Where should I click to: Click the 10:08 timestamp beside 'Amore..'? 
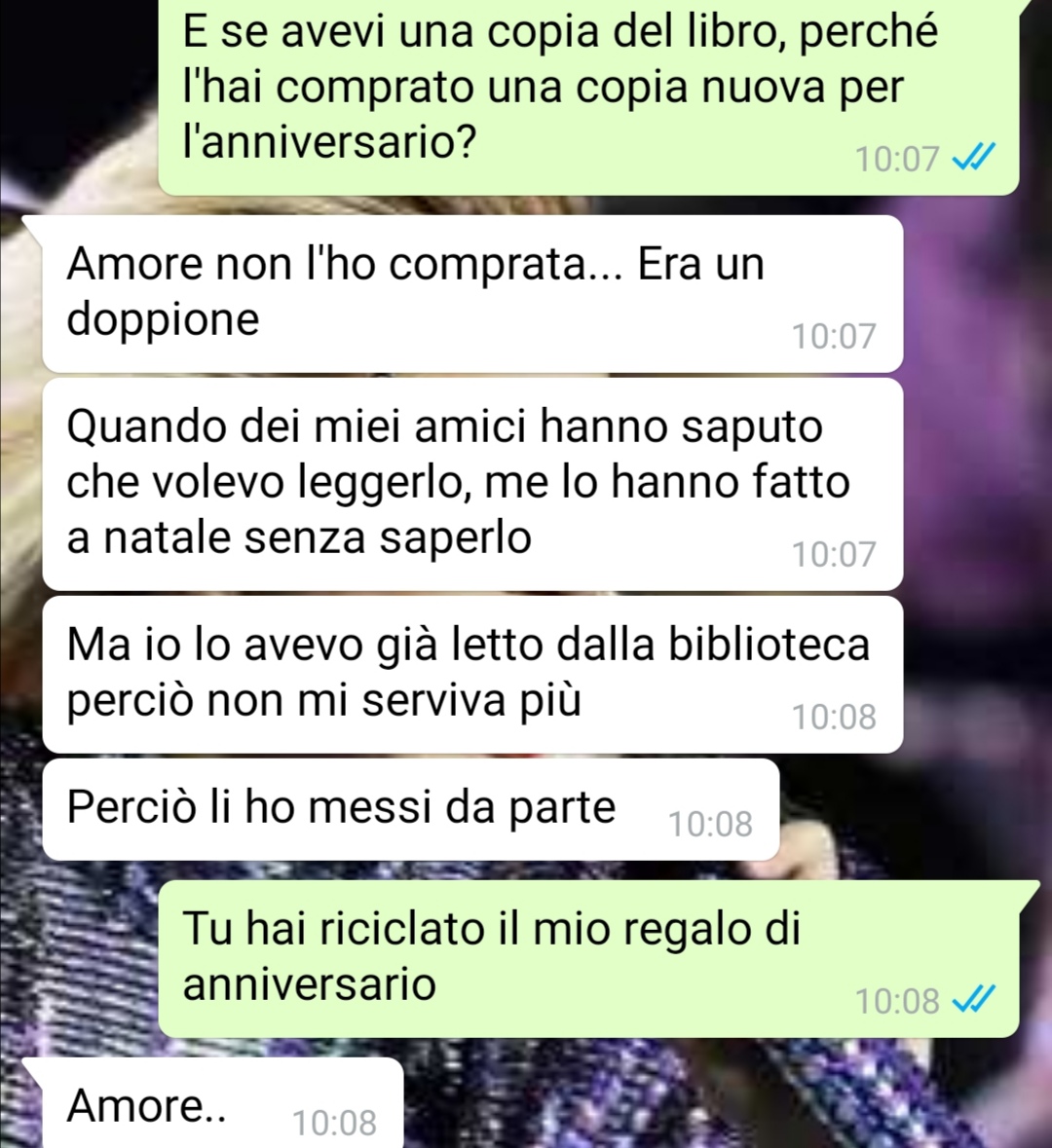335,1123
